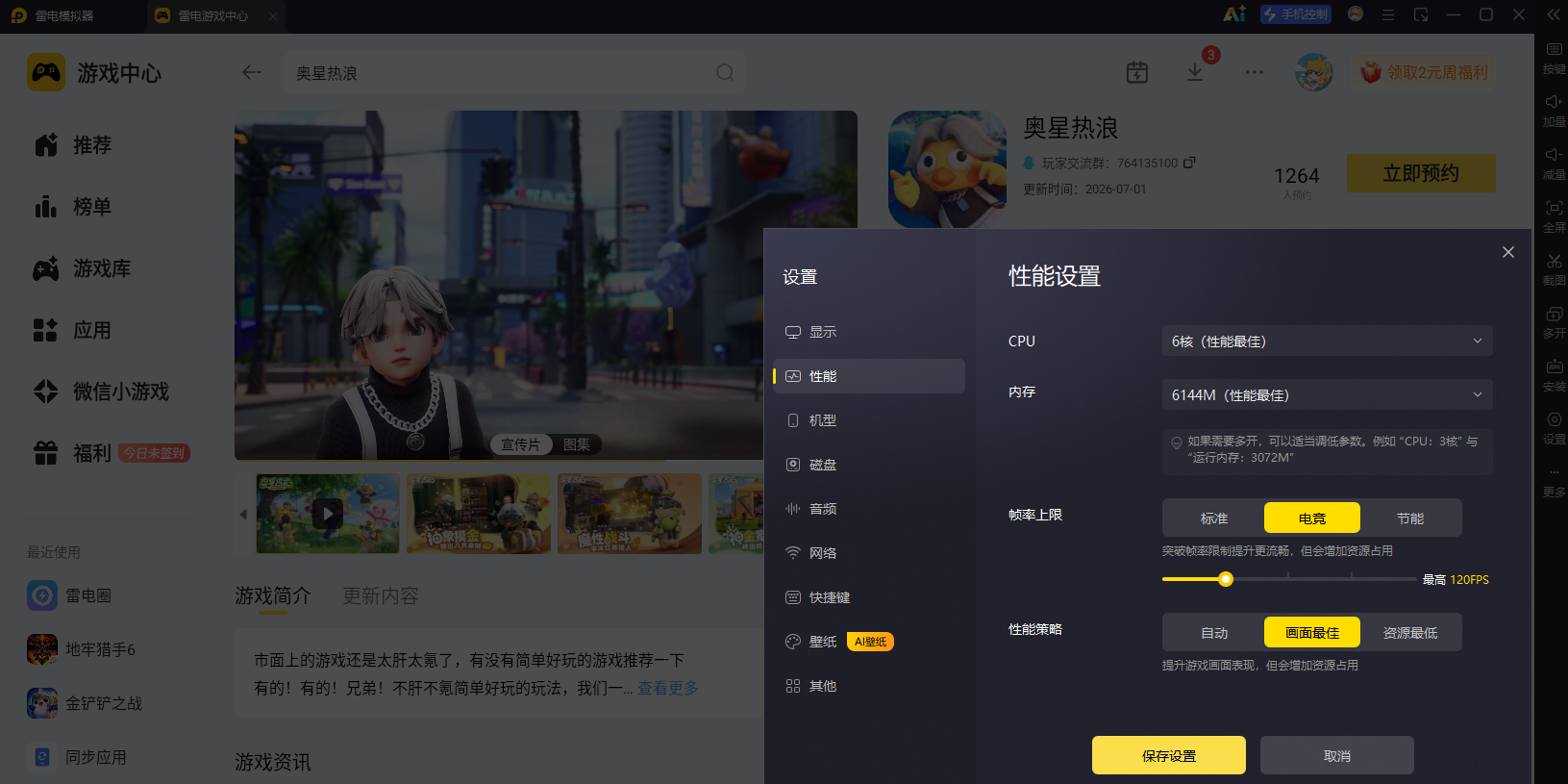Open the 内存 memory dropdown
The width and height of the screenshot is (1568, 784).
(x=1328, y=395)
